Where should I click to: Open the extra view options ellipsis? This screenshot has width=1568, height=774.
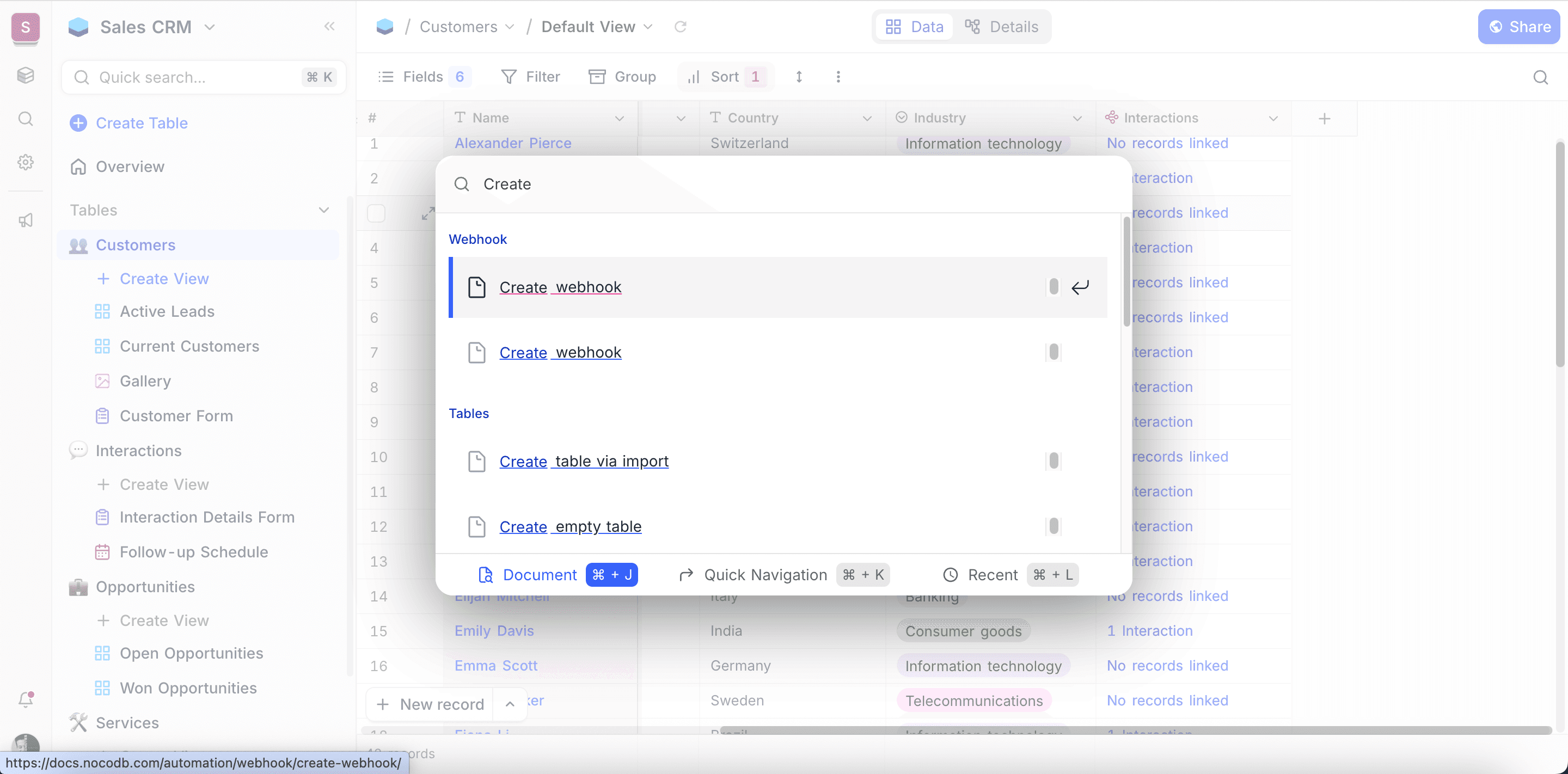[x=838, y=77]
